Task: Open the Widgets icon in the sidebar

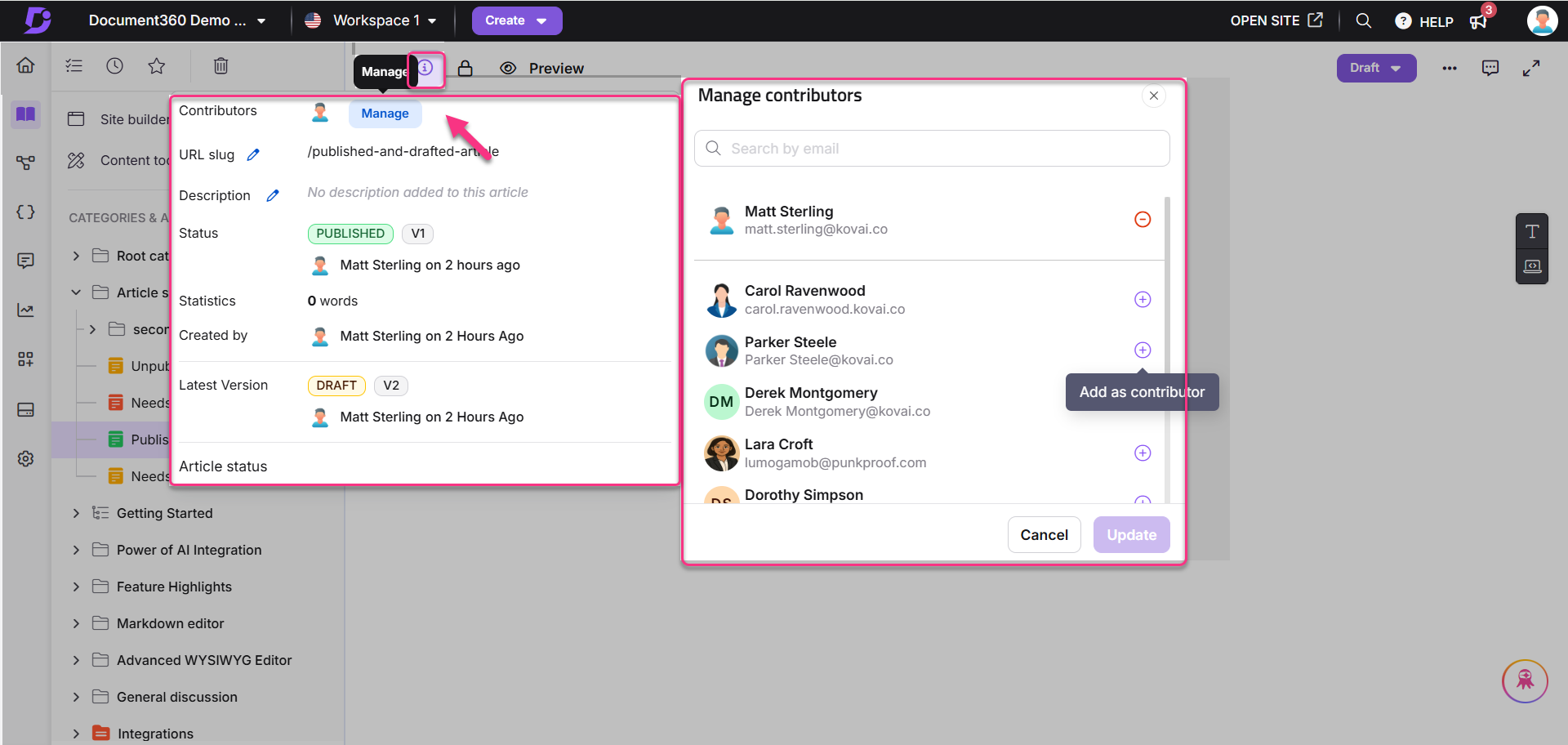Action: (x=25, y=359)
